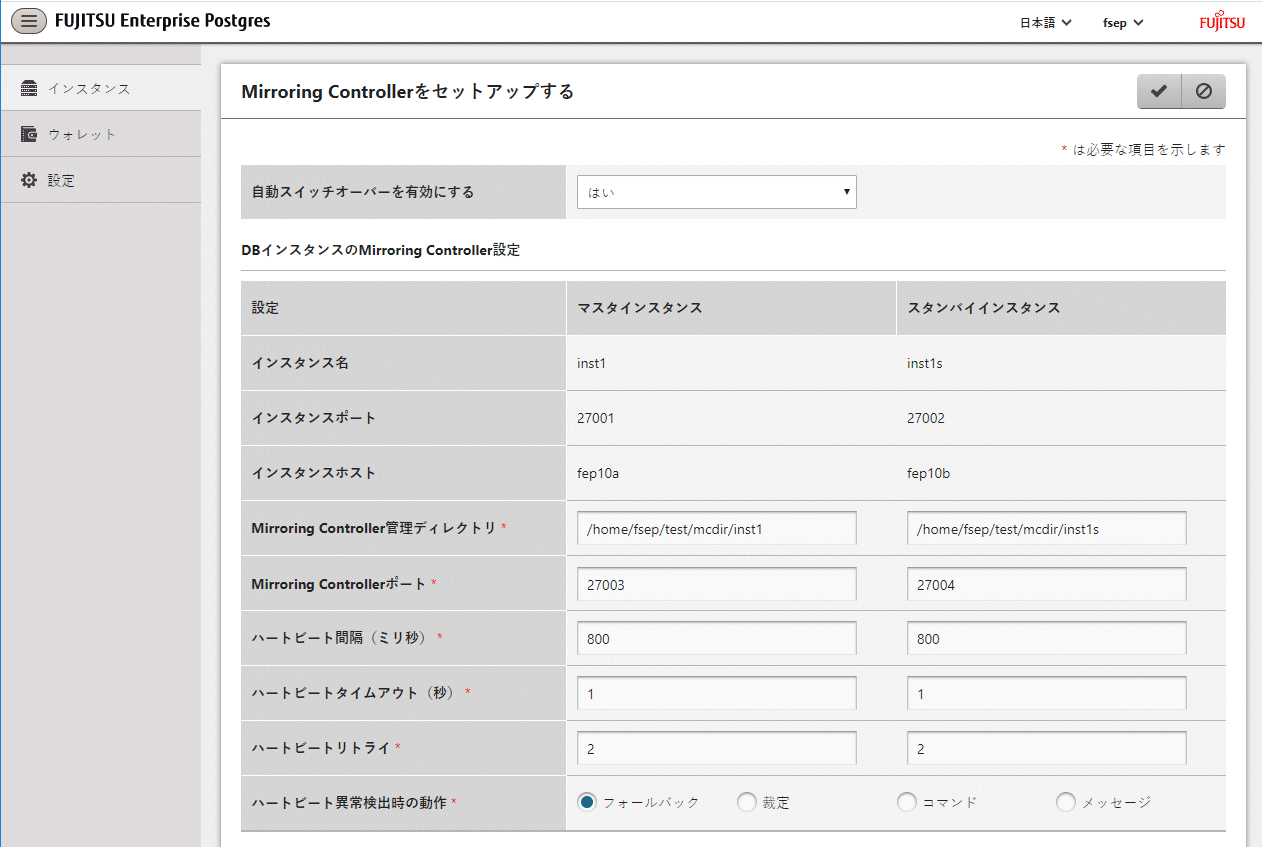Image resolution: width=1262 pixels, height=847 pixels.
Task: Click the master instance port 27001
Action: click(596, 418)
